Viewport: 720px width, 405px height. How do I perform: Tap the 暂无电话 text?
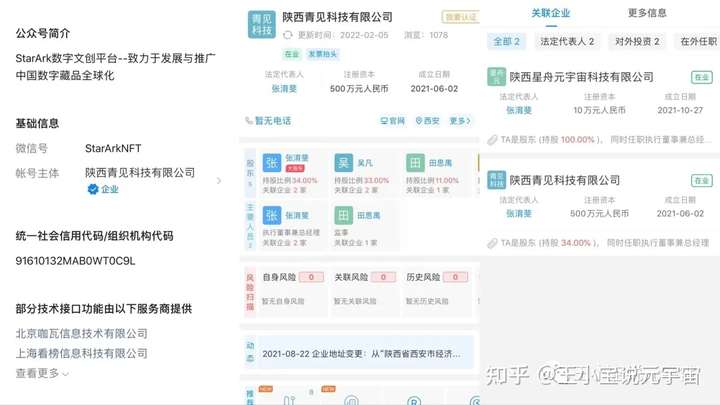point(273,121)
